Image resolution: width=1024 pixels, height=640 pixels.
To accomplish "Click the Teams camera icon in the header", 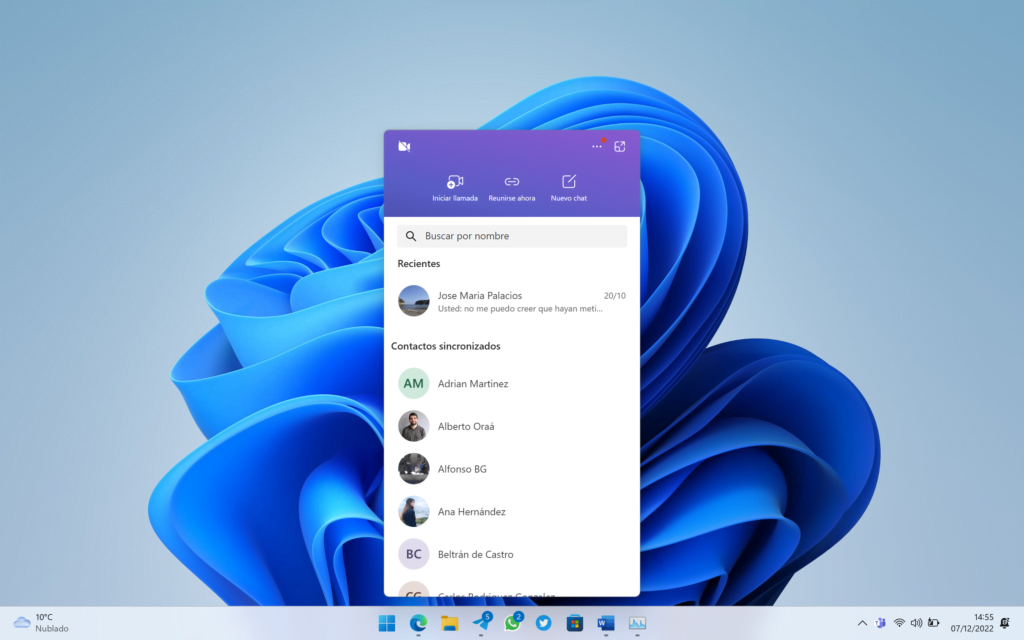I will (x=403, y=146).
